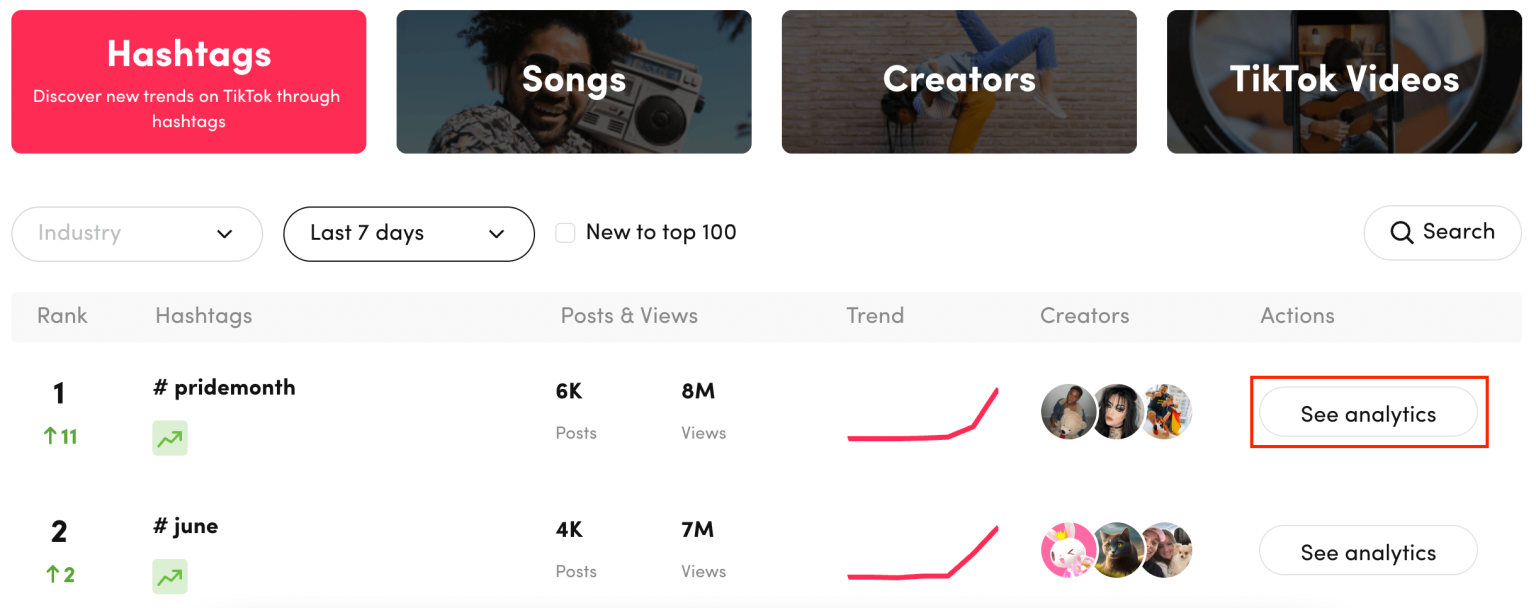This screenshot has height=608, width=1536.
Task: See analytics for the pridemonth hashtag
Action: tap(1368, 412)
